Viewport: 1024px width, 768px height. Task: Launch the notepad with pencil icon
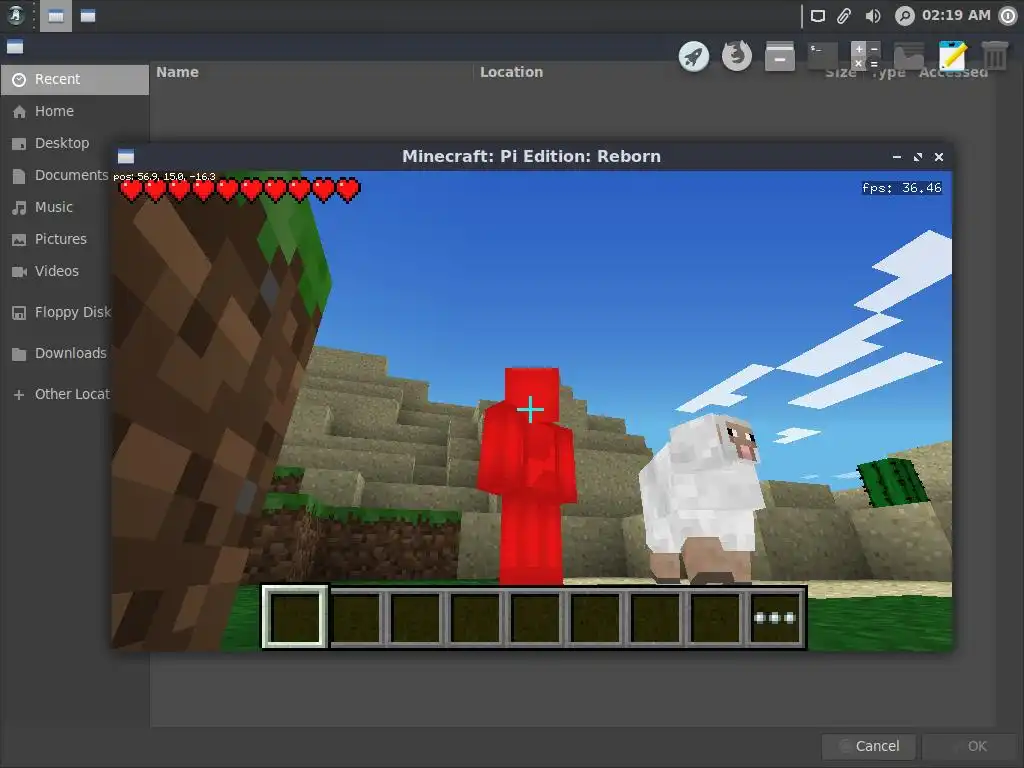pos(952,56)
